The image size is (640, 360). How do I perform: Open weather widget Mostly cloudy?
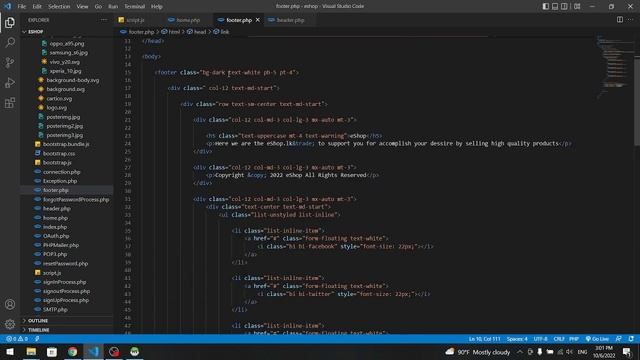tap(478, 352)
